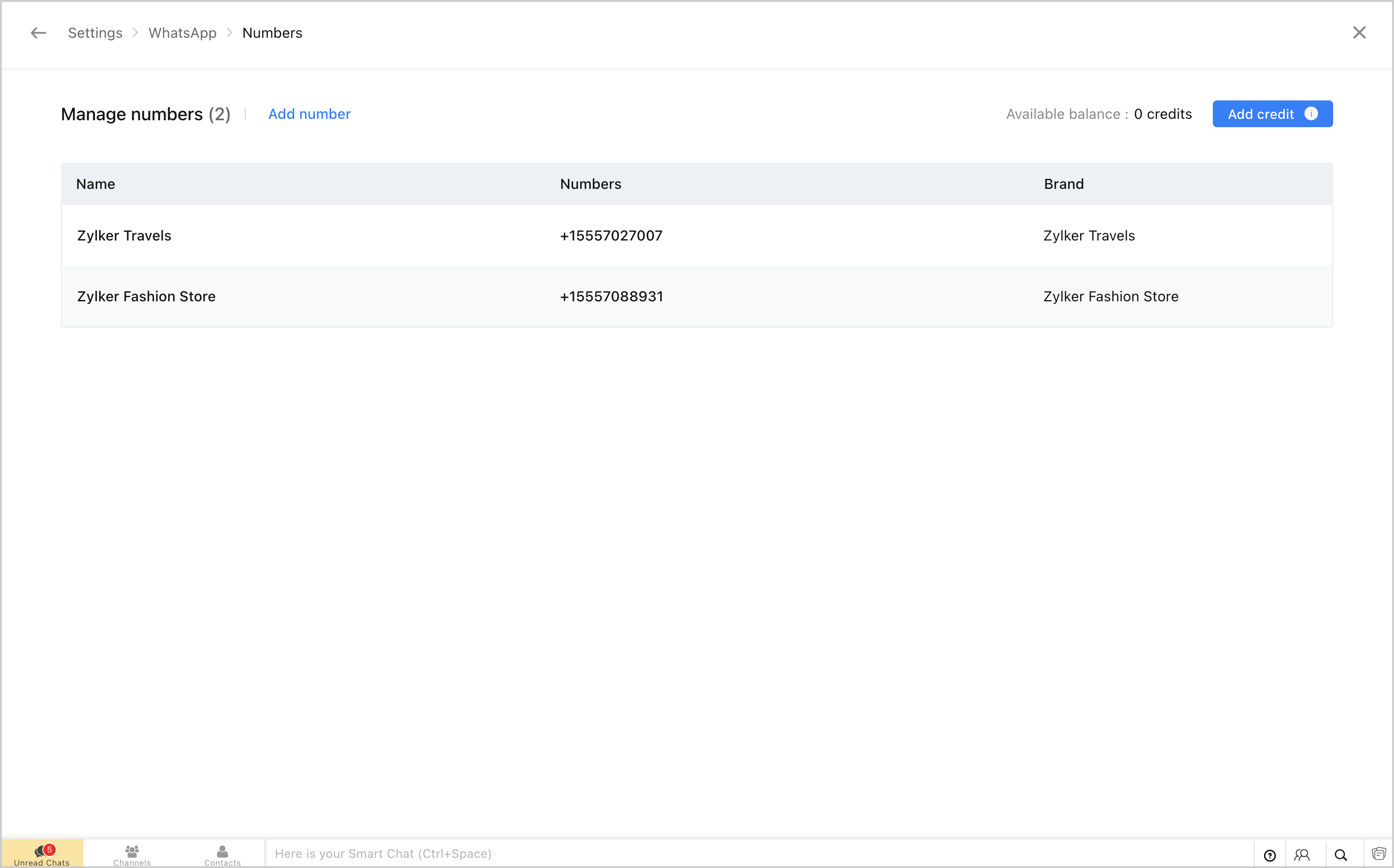
Task: Click the search magnifier icon
Action: pos(1340,856)
